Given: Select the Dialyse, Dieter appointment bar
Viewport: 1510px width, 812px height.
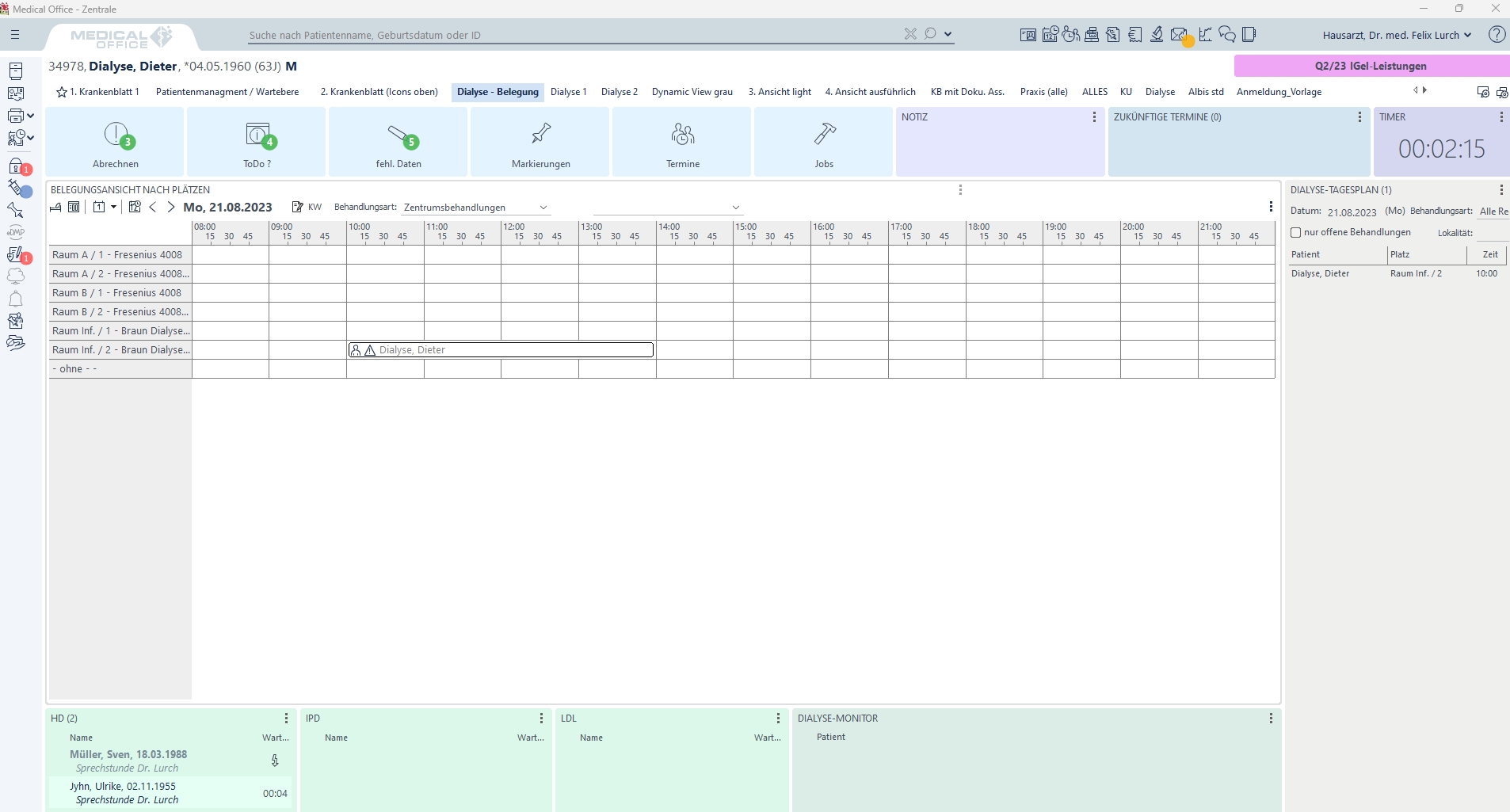Looking at the screenshot, I should pyautogui.click(x=501, y=350).
